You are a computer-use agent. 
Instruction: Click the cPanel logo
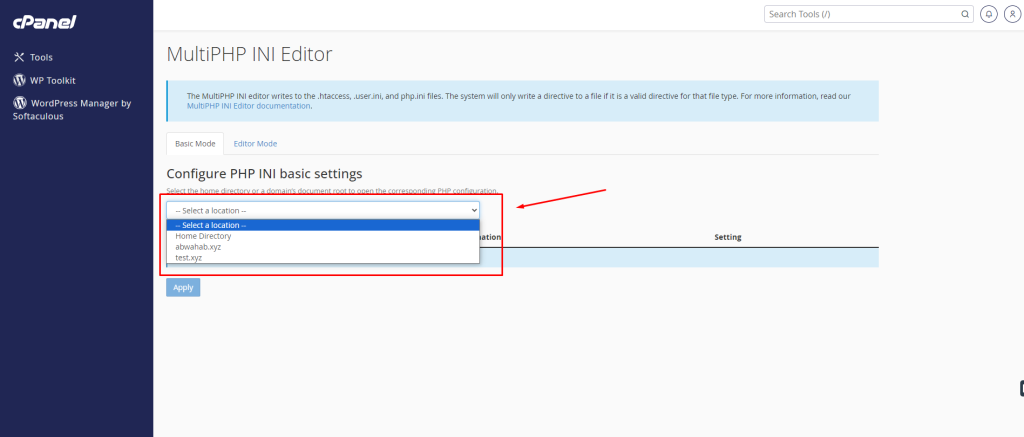(44, 22)
